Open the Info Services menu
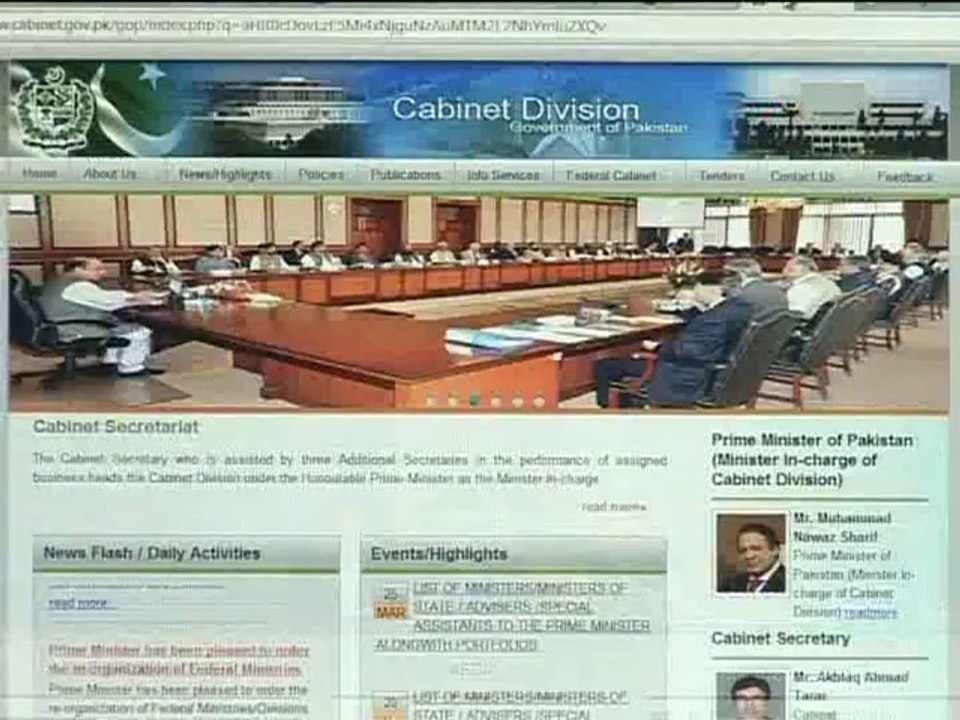960x720 pixels. pos(503,175)
